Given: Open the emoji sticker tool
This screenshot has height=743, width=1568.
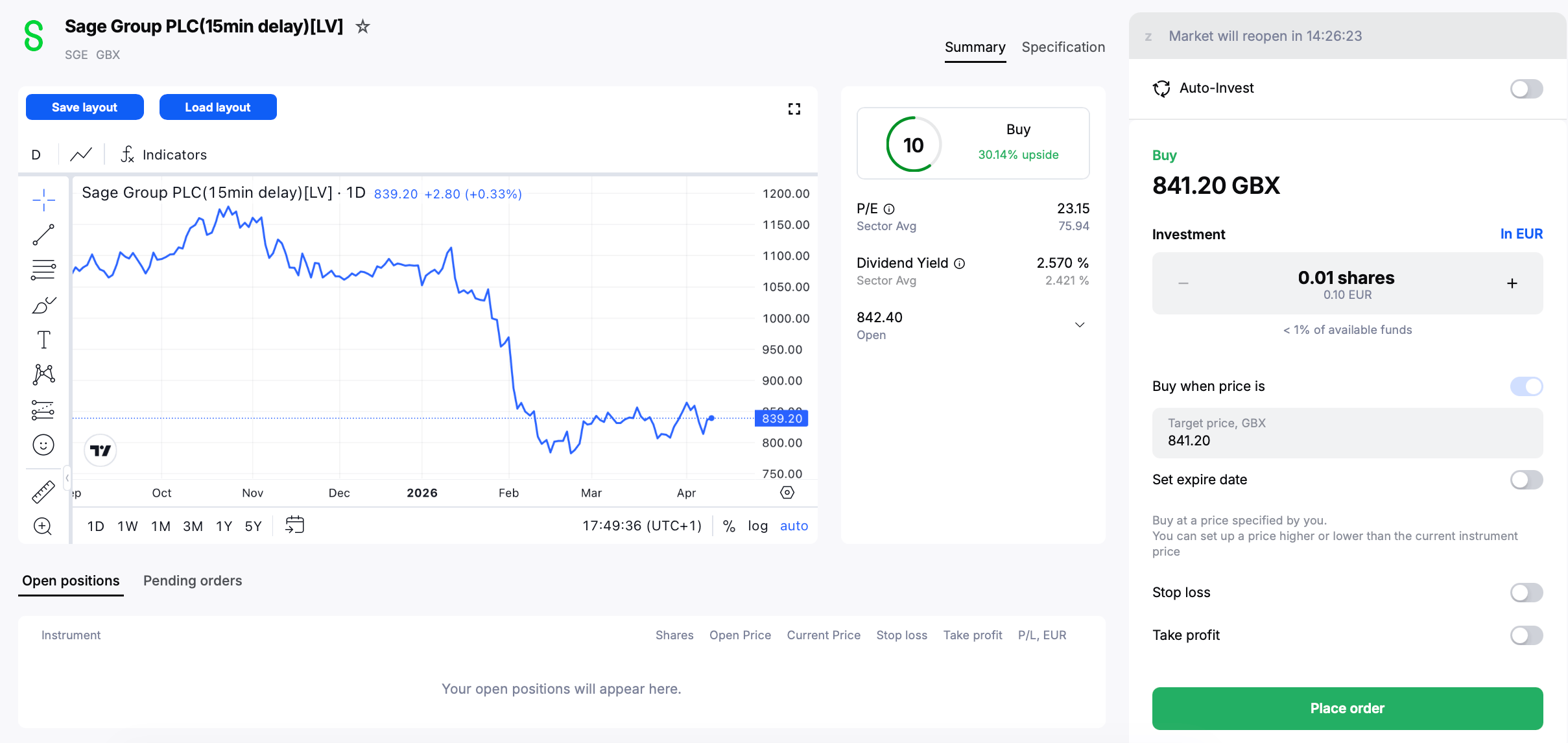Looking at the screenshot, I should pyautogui.click(x=43, y=445).
